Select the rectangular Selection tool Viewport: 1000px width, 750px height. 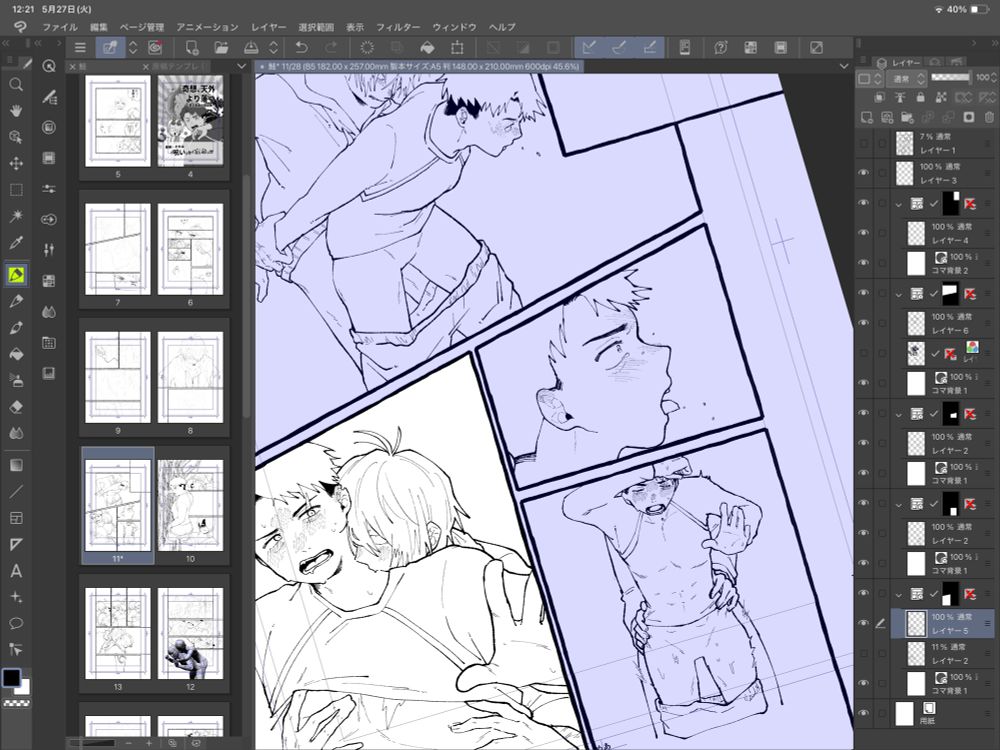16,190
